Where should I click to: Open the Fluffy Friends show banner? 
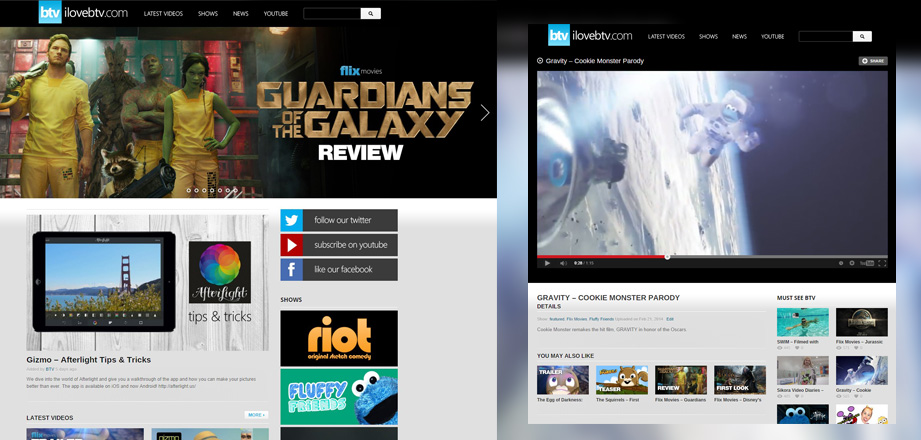click(x=339, y=397)
